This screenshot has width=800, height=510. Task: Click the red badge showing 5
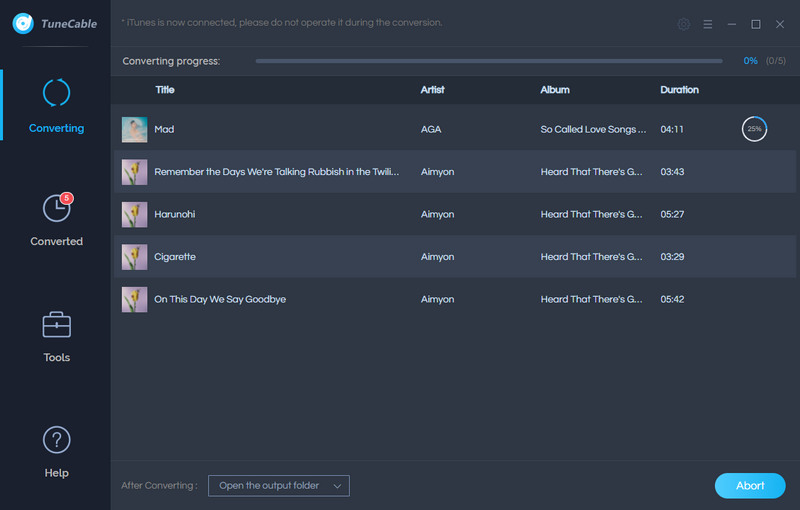[66, 198]
